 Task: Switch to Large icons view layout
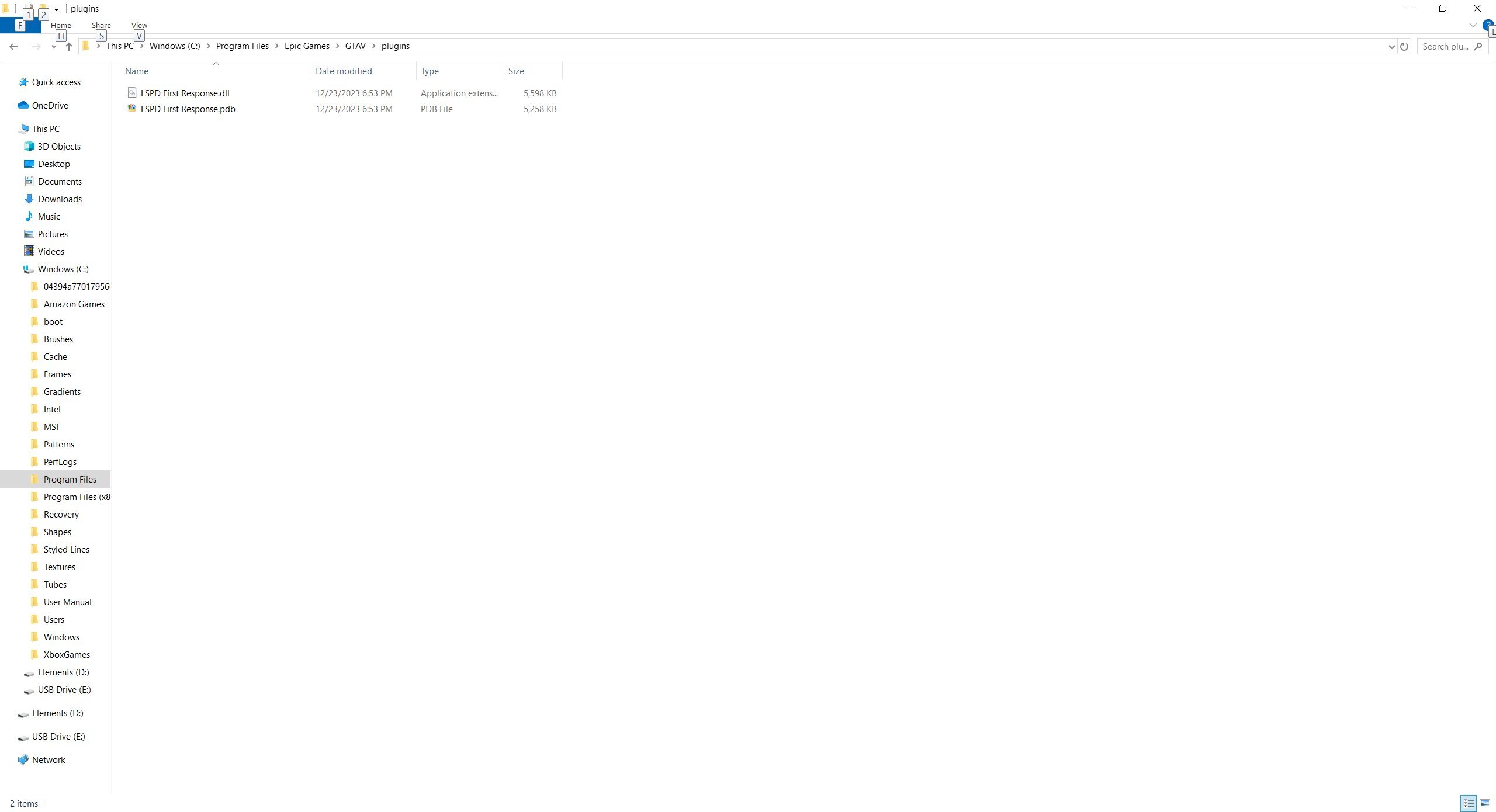pyautogui.click(x=1485, y=804)
